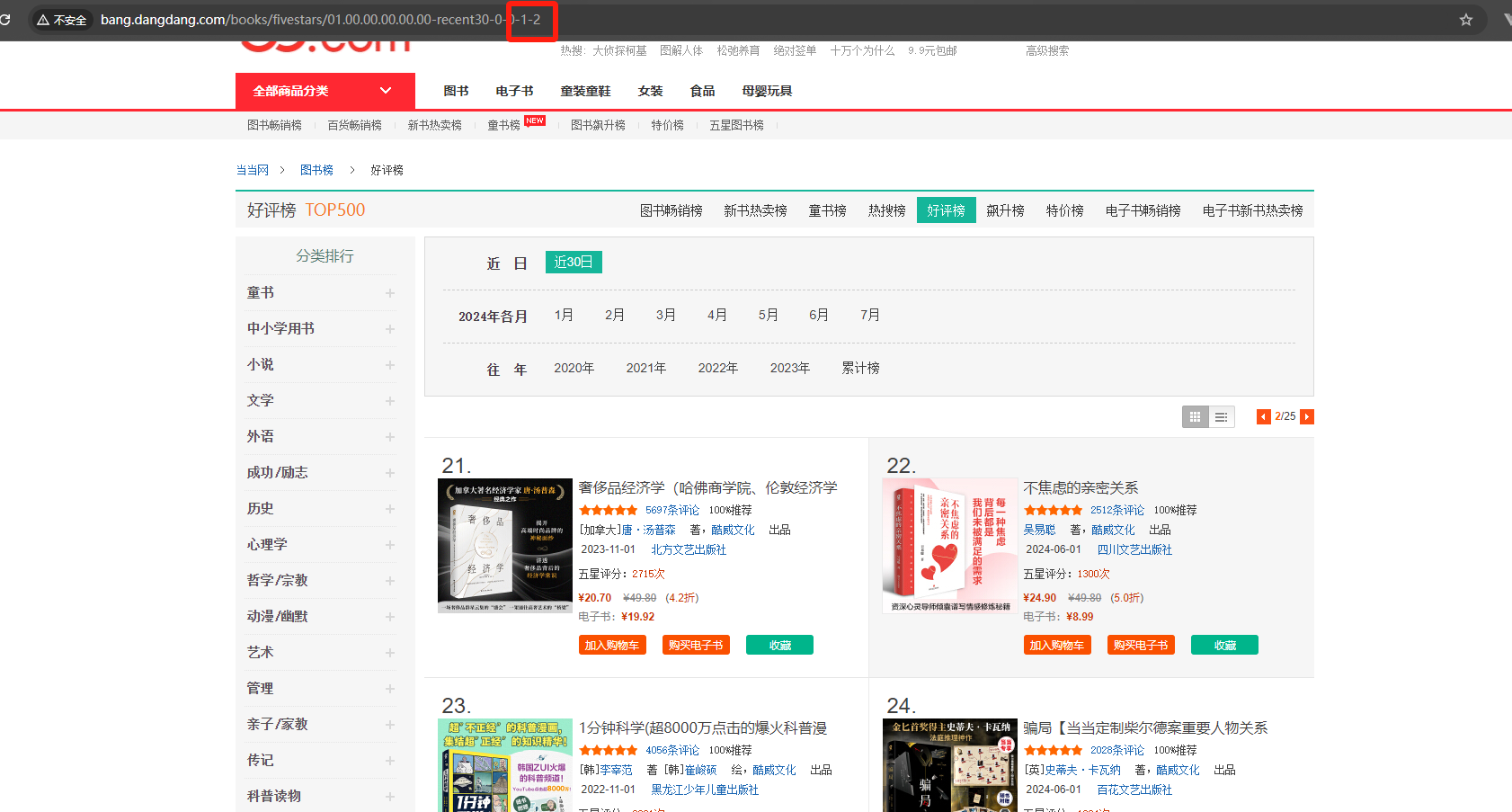Viewport: 1512px width, 812px height.
Task: Open 2512条评论 reviews link
Action: [1116, 510]
